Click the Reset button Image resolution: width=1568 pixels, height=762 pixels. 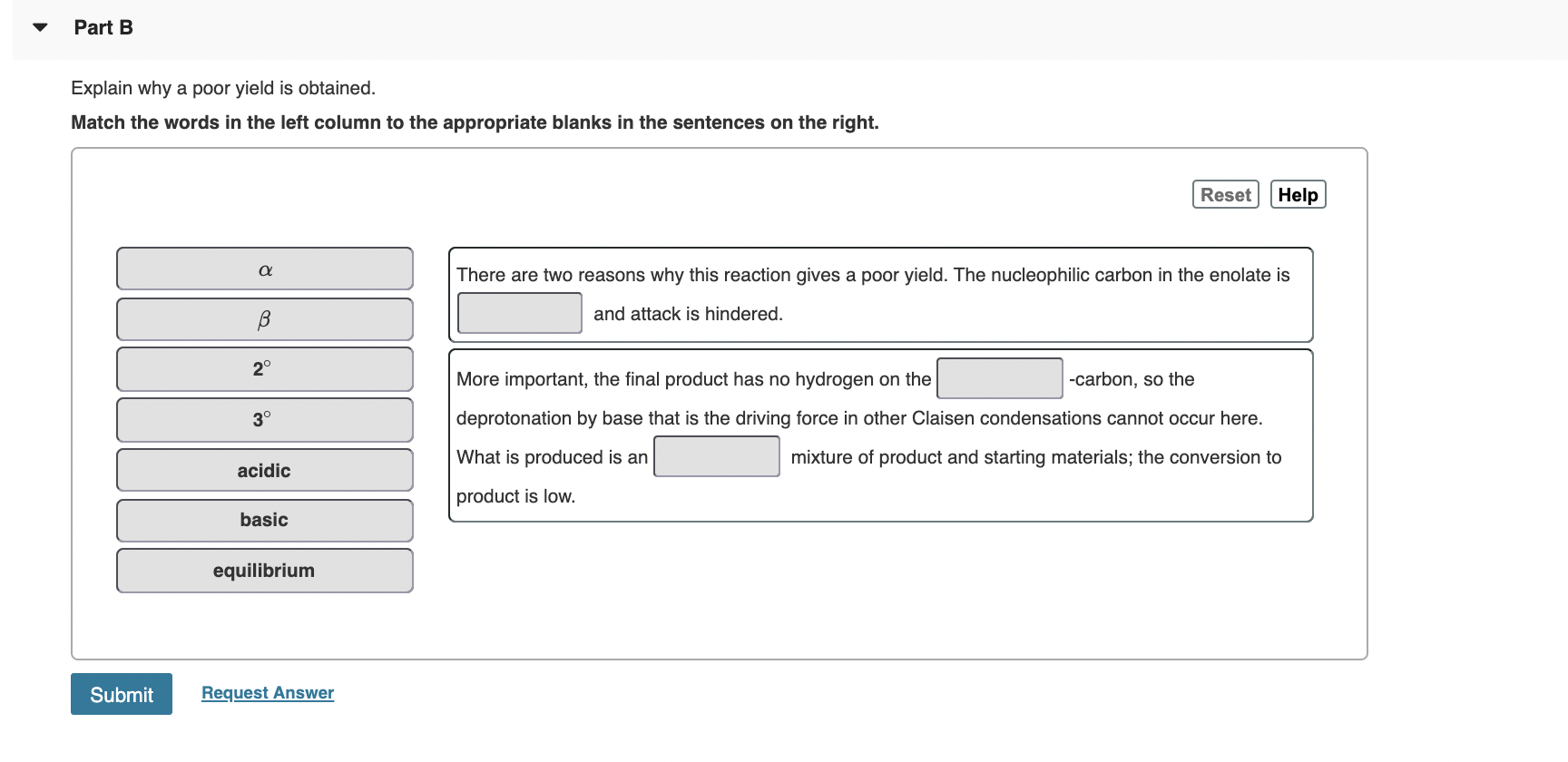pos(1225,195)
